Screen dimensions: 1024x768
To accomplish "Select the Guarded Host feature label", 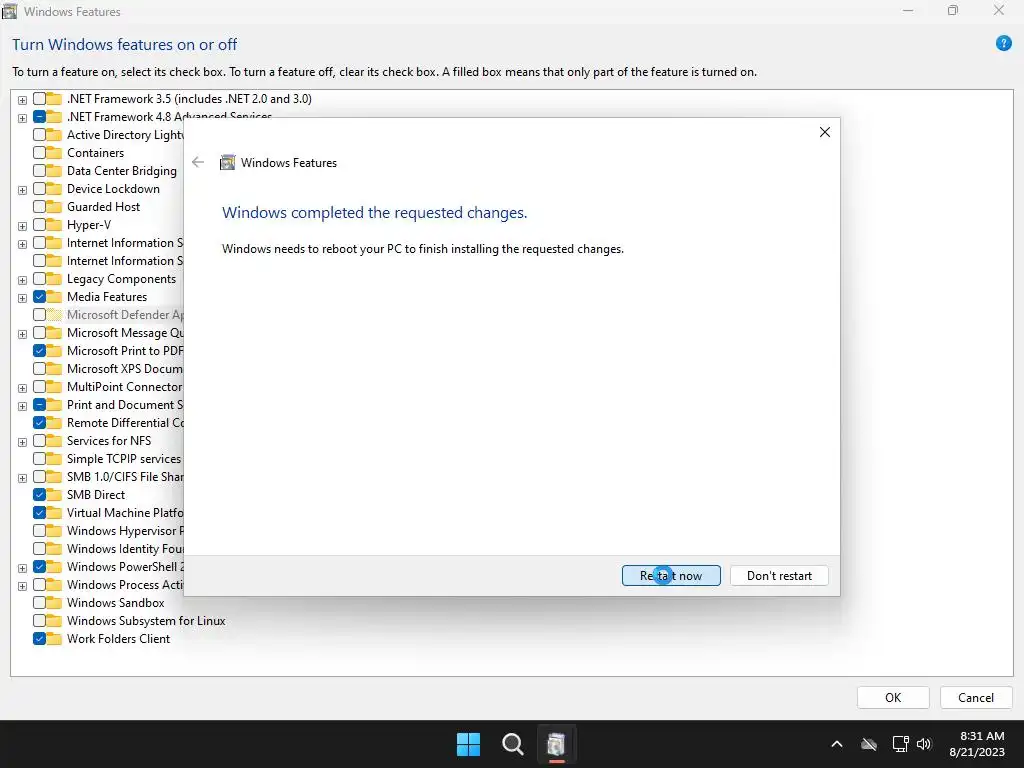I will [x=103, y=206].
